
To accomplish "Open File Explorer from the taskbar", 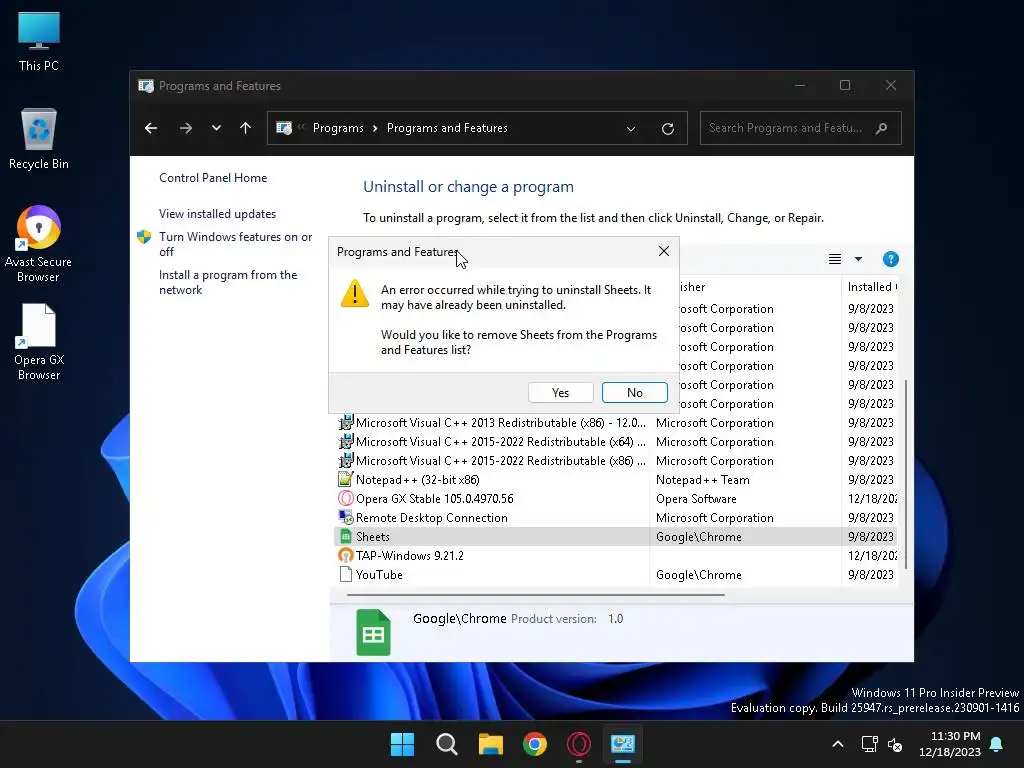I will click(x=490, y=744).
